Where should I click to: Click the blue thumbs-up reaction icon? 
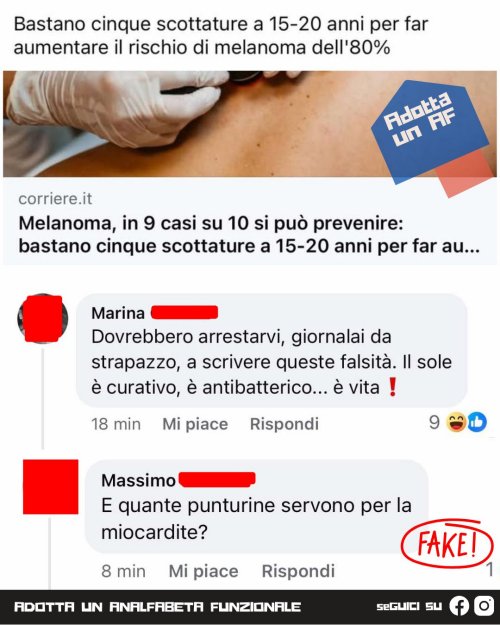(x=477, y=423)
